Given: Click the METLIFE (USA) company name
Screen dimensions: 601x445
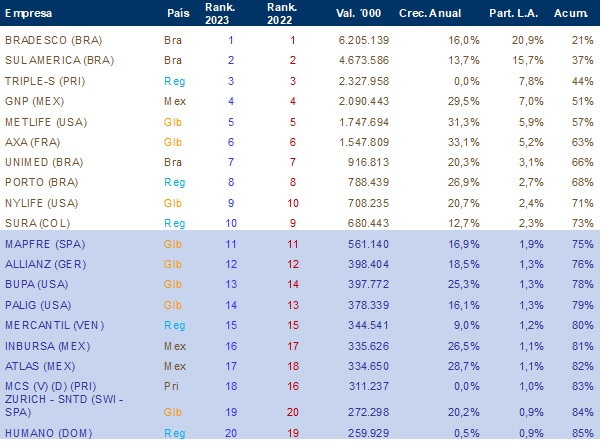Looking at the screenshot, I should (x=43, y=121).
